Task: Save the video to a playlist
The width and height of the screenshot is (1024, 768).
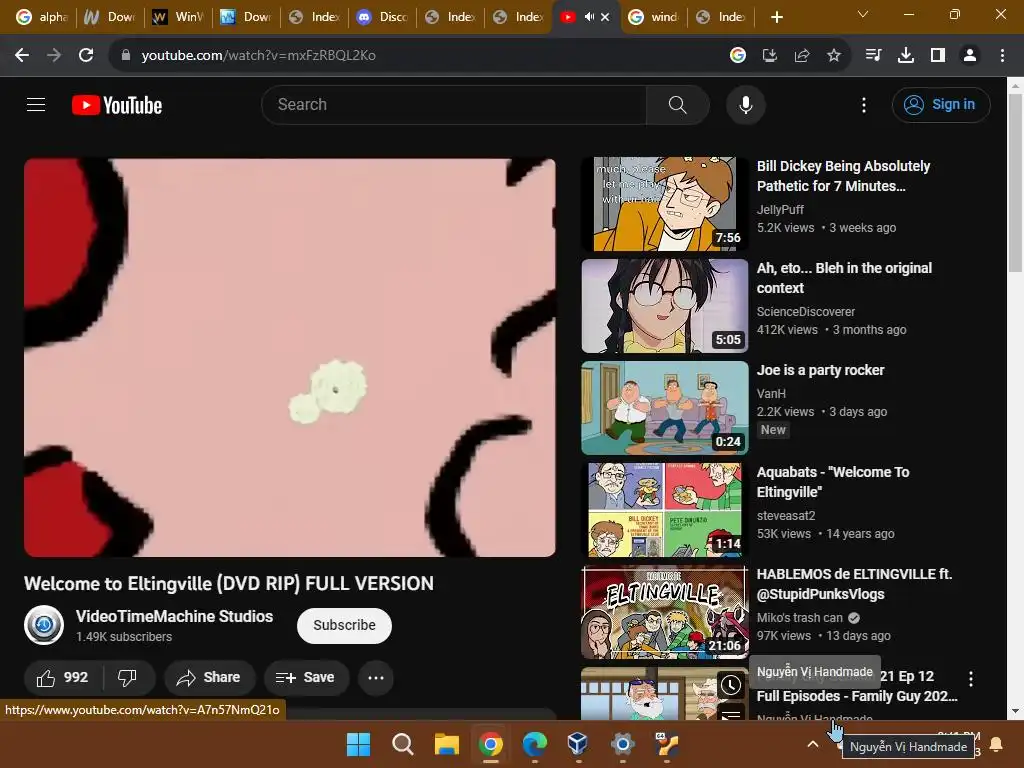Action: pos(306,678)
